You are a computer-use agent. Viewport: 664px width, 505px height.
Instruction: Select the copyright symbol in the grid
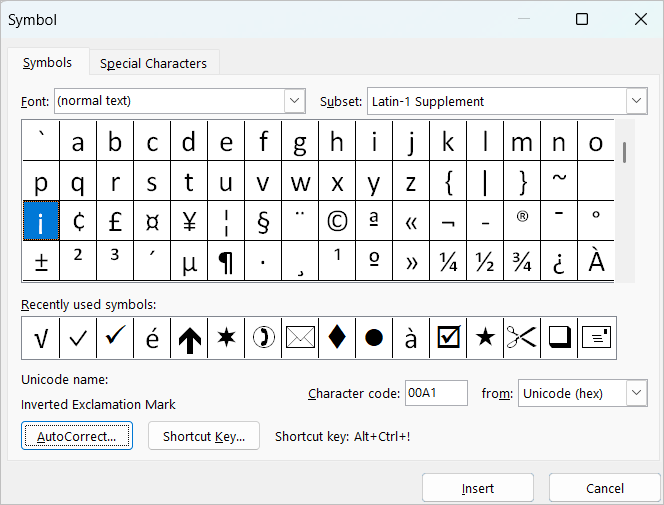[x=337, y=222]
